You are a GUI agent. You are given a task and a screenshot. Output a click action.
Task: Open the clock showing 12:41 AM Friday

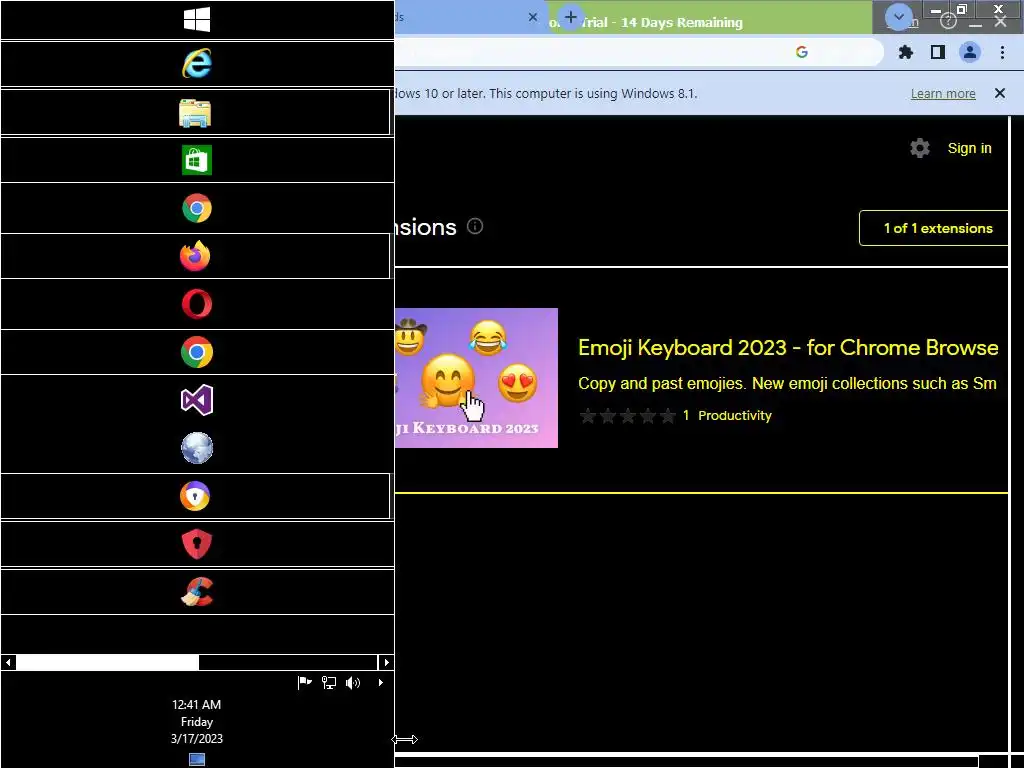click(x=197, y=722)
